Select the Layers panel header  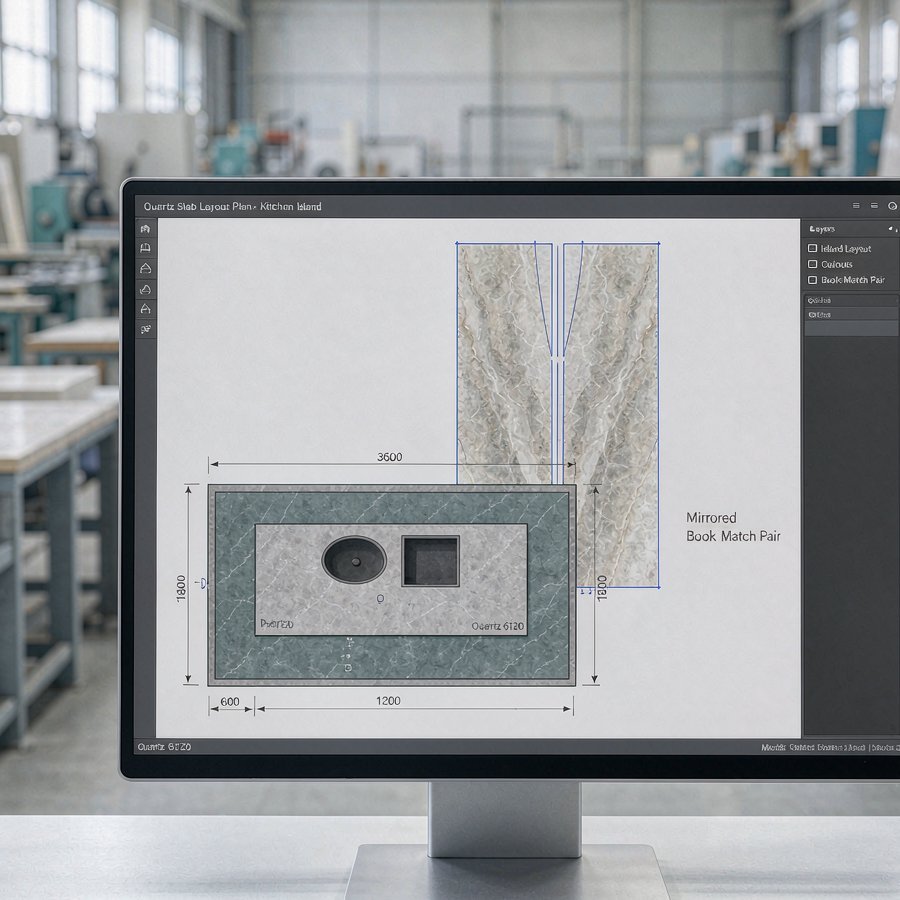(850, 229)
